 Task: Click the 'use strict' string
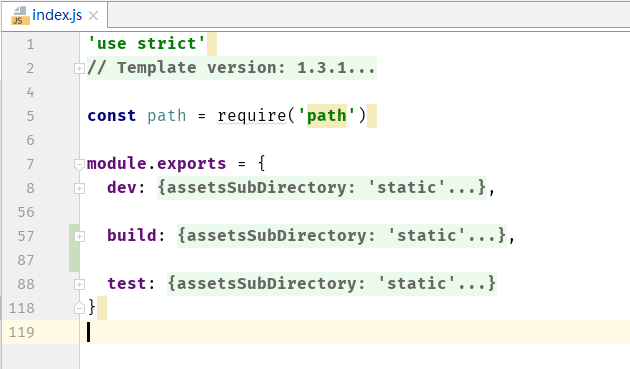[147, 43]
